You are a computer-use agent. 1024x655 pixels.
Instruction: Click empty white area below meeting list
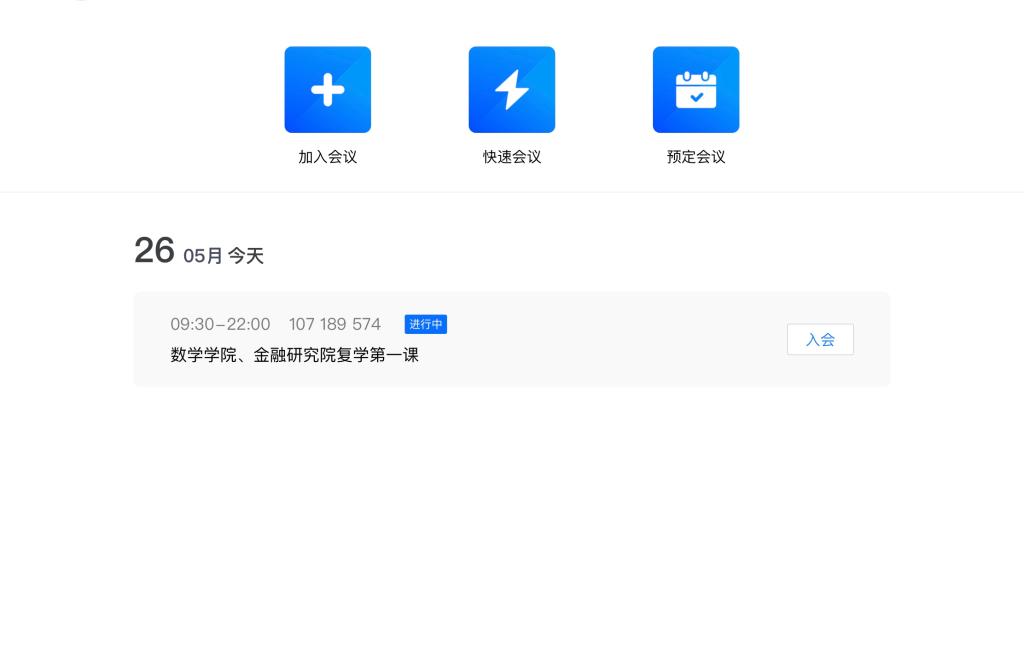[512, 520]
